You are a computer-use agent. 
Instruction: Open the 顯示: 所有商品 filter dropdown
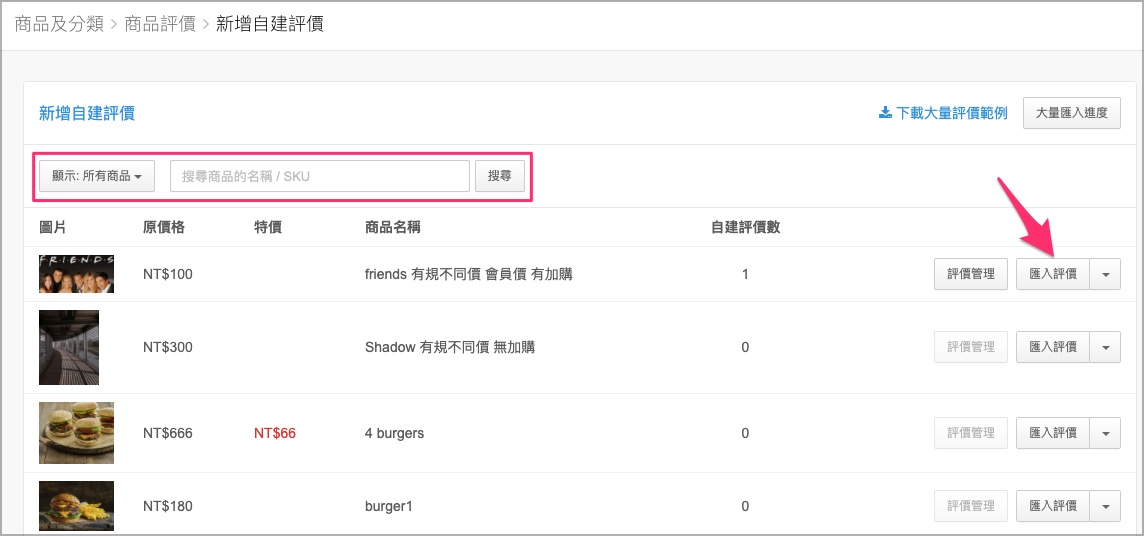(x=97, y=176)
